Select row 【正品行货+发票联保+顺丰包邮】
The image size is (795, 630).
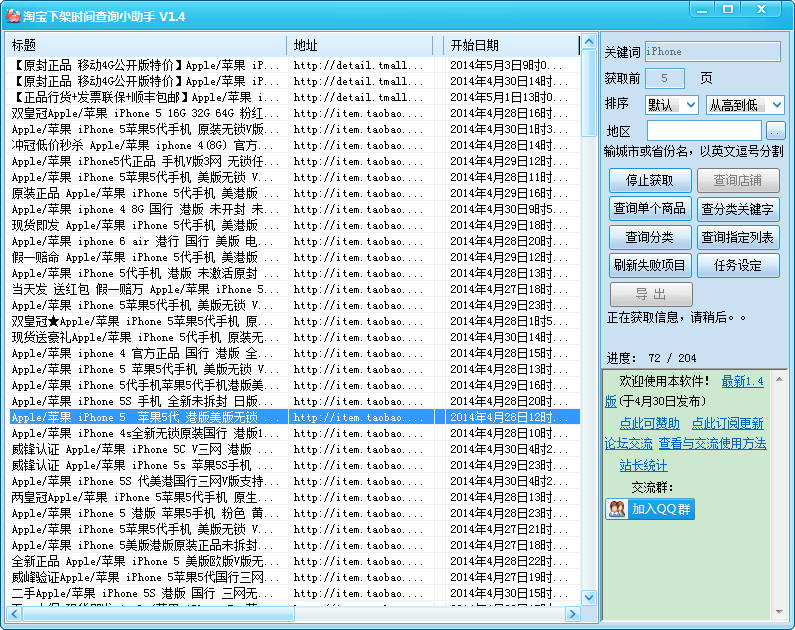click(x=295, y=97)
